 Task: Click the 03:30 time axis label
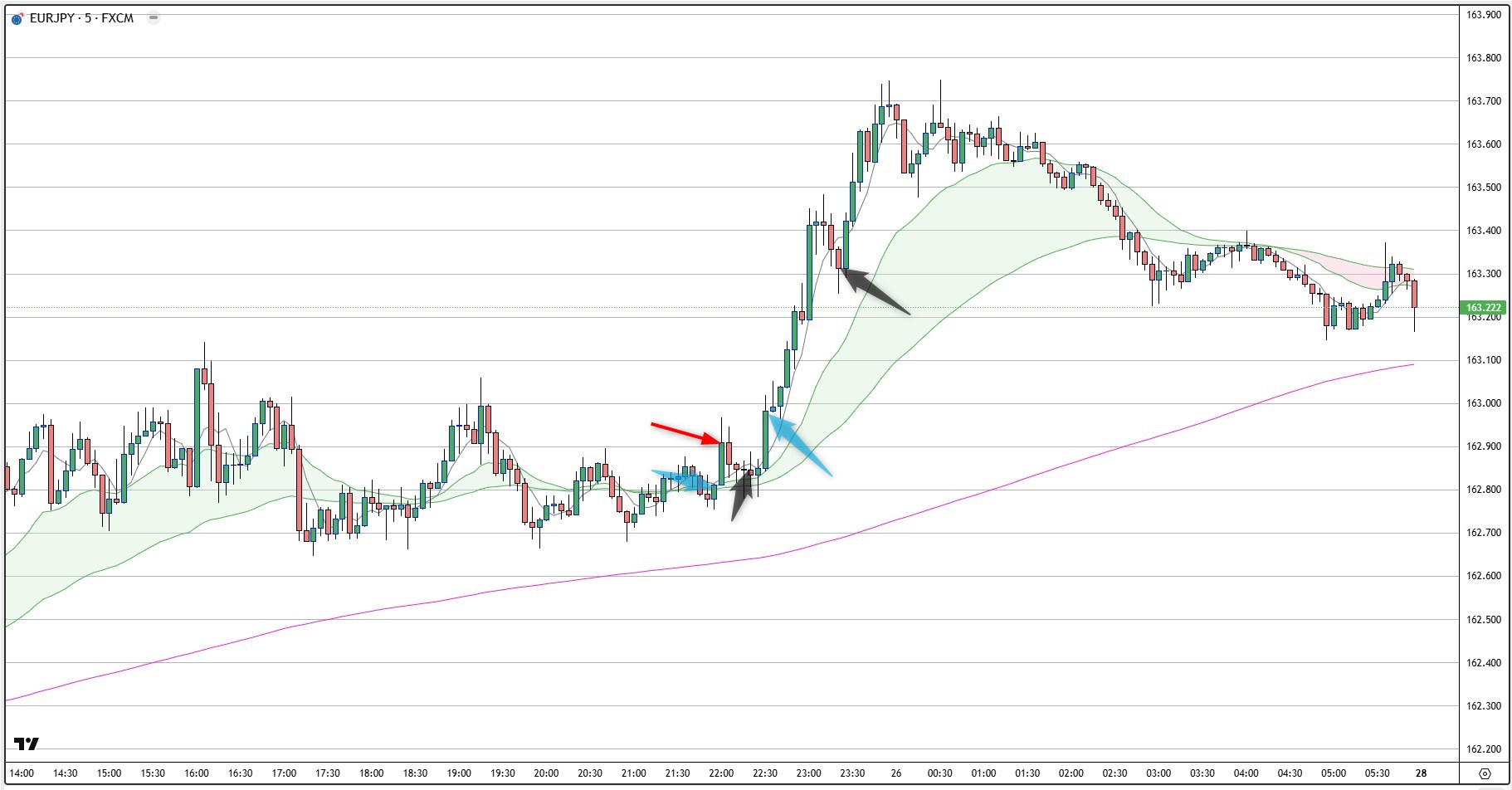click(1202, 773)
